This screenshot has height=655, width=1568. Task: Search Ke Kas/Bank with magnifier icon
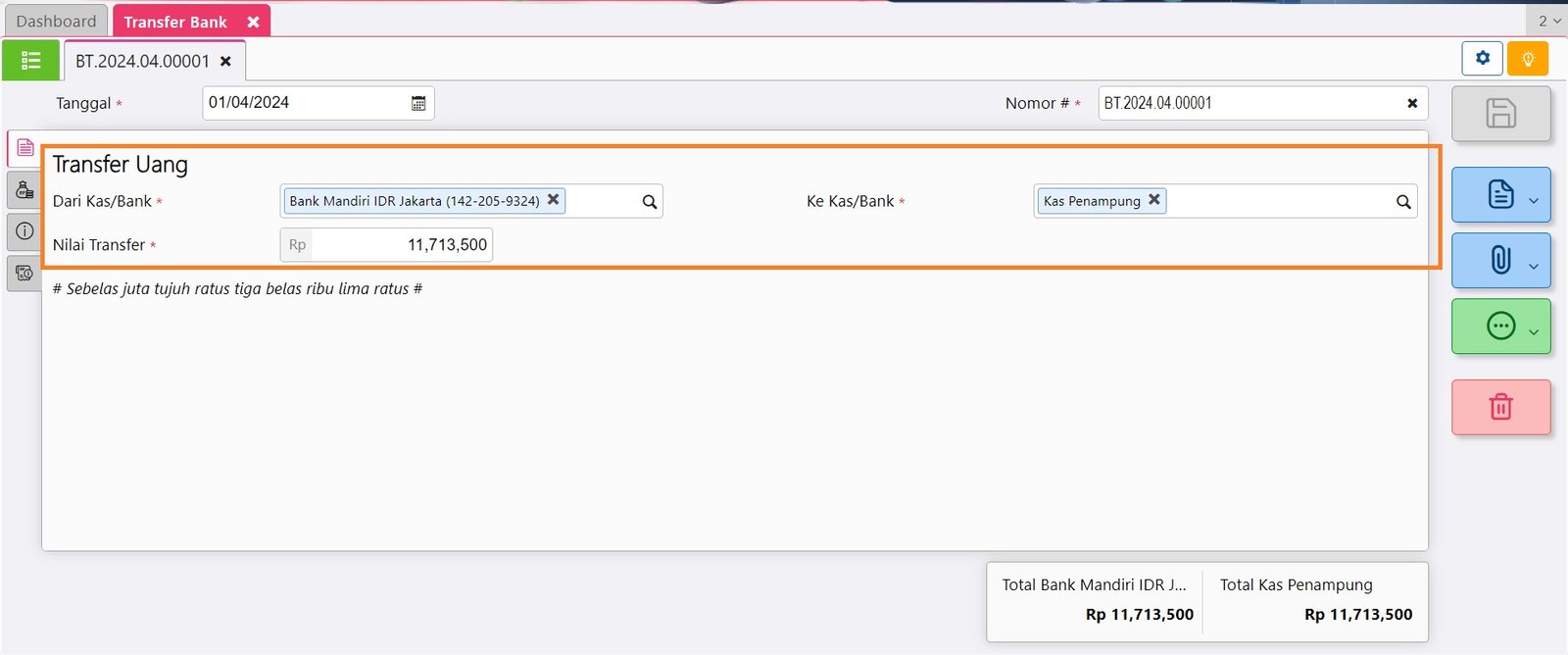1403,202
